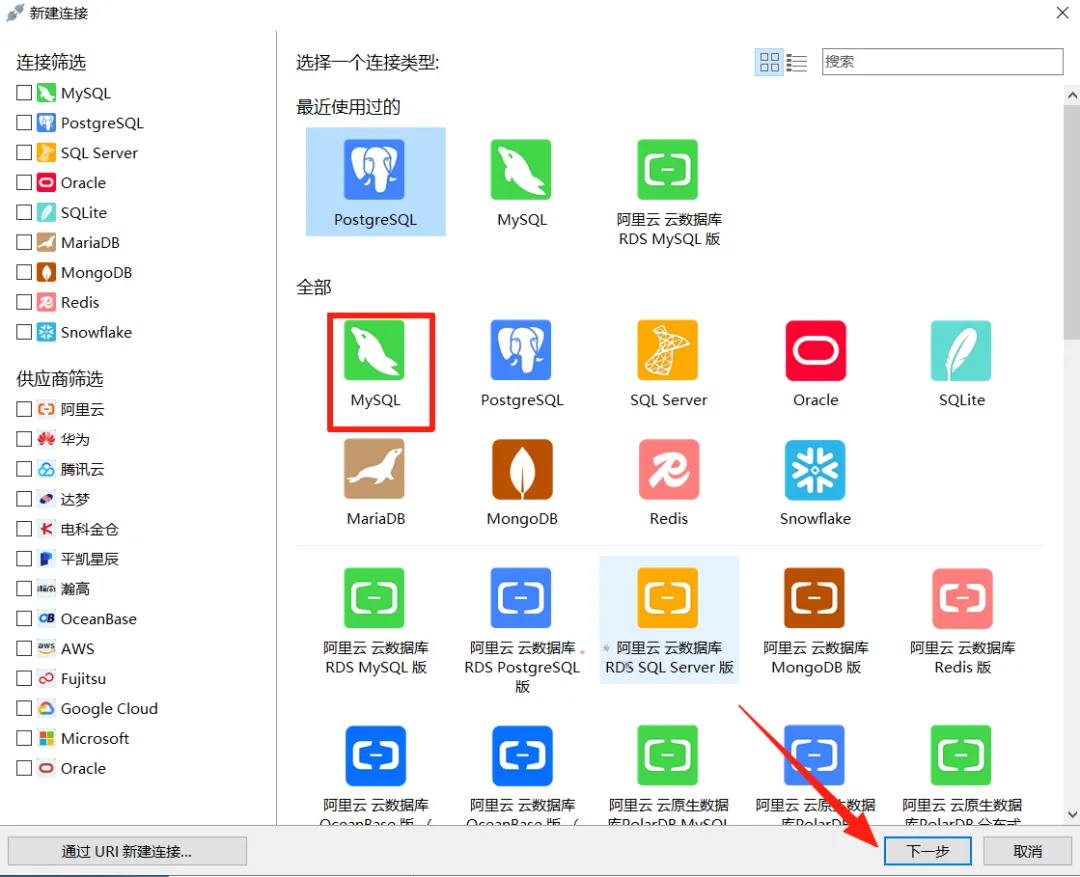
Task: Enable the 平凯星辰 vendor filter
Action: 24,559
